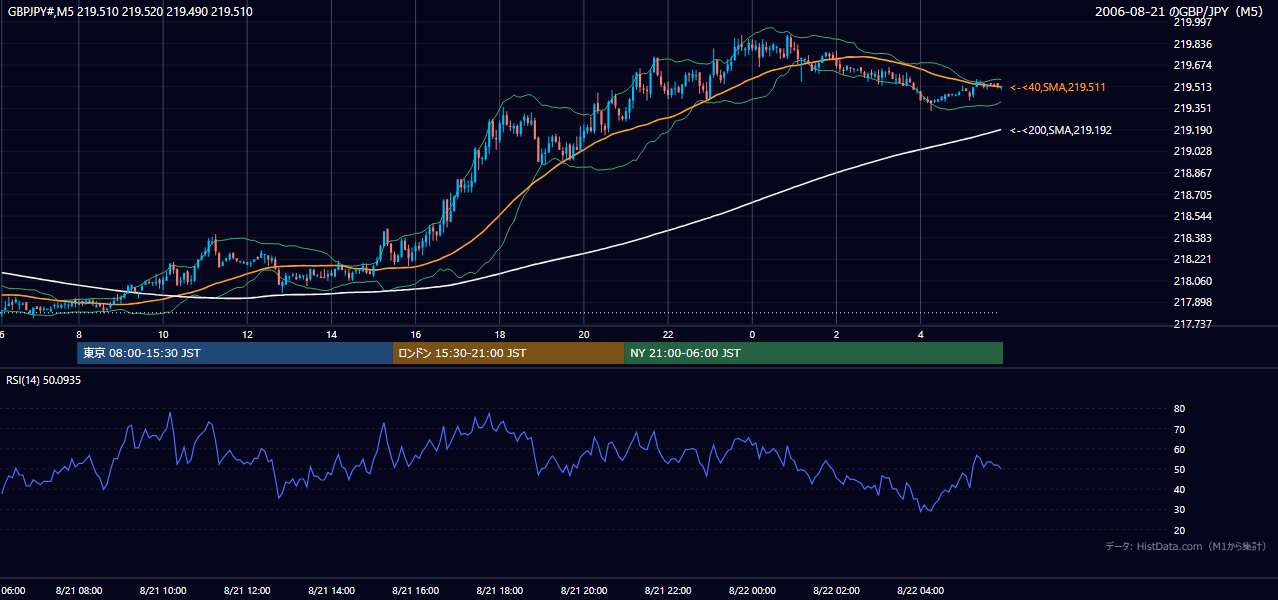This screenshot has height=600, width=1278.
Task: Click time axis label 8/22 02:00
Action: click(837, 591)
